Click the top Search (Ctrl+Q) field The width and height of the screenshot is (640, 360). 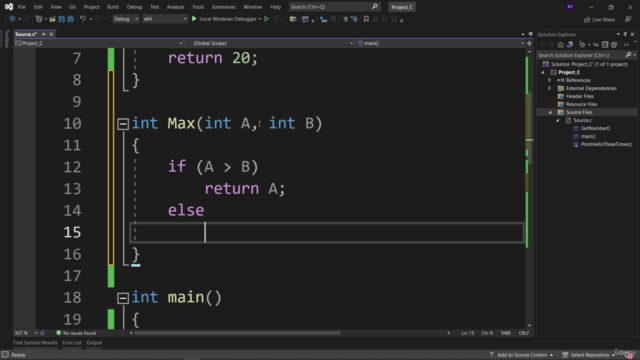[x=334, y=7]
